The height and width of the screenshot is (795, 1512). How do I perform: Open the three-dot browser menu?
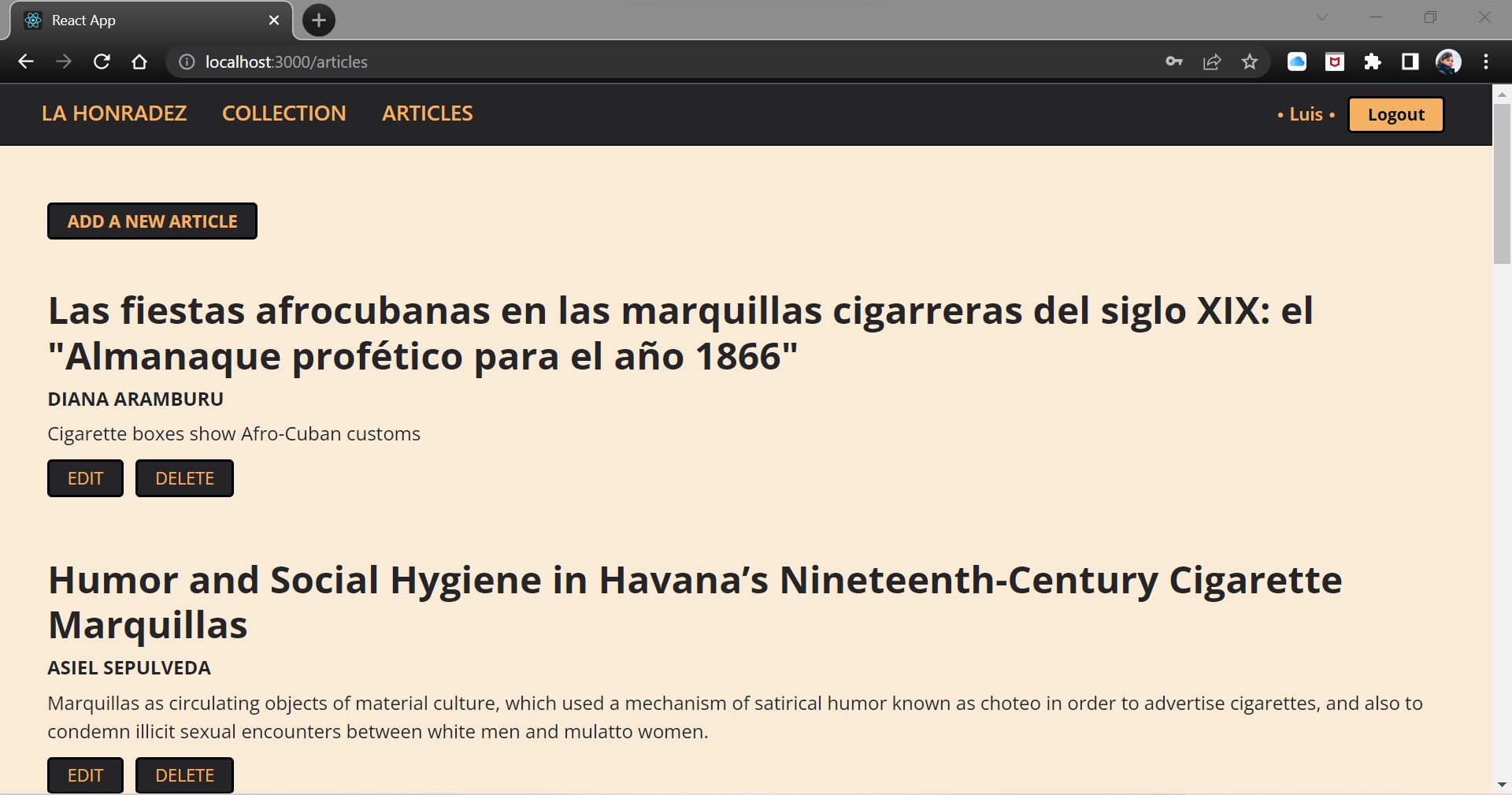(x=1487, y=61)
